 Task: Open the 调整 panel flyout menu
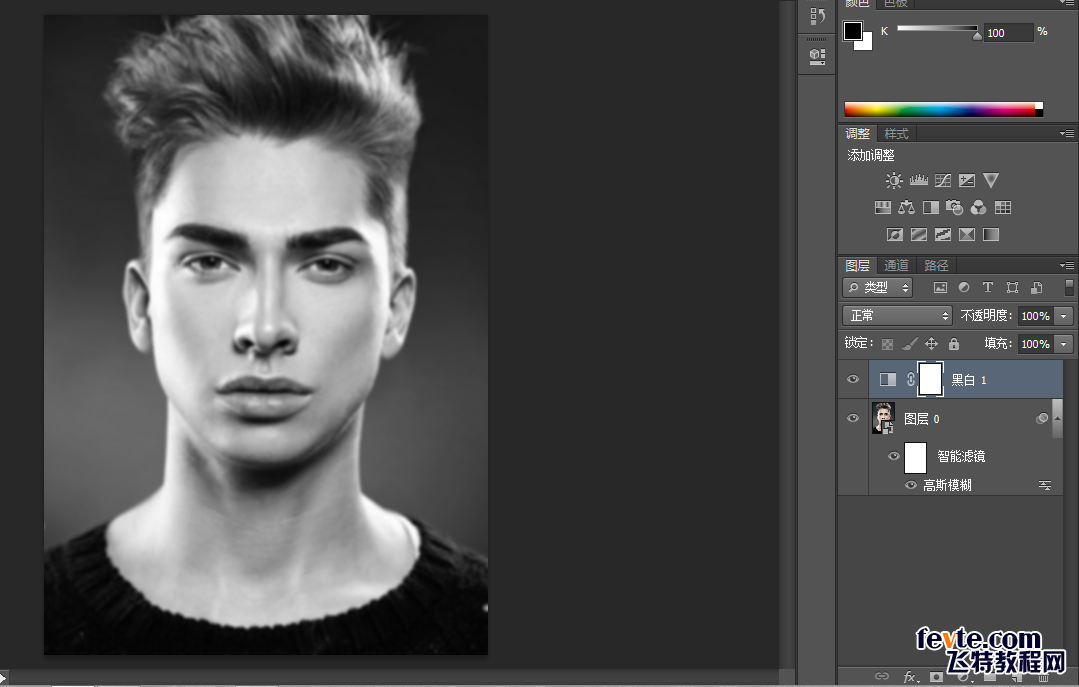1067,134
